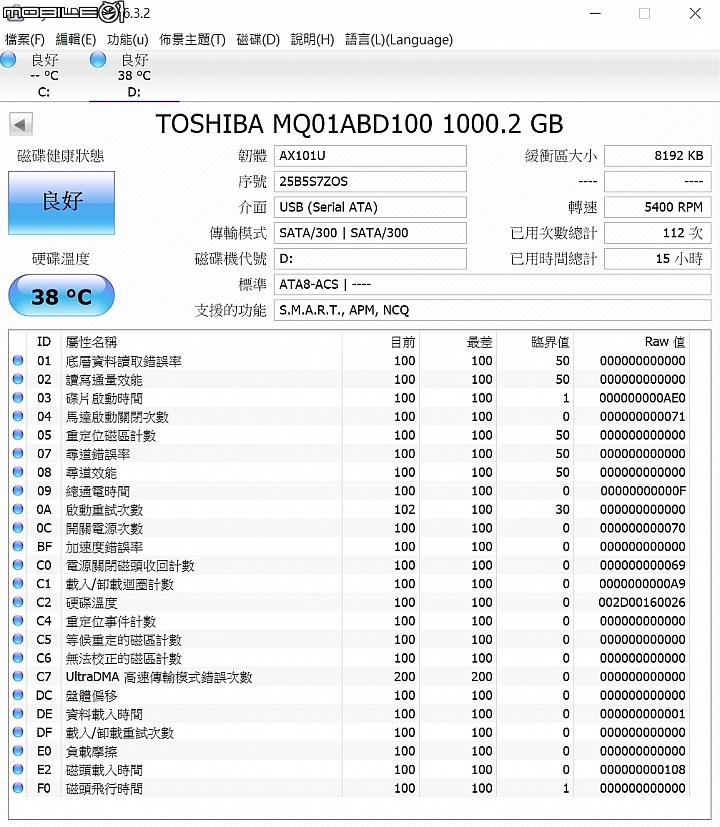This screenshot has width=720, height=827.
Task: Click the TOSHIBA MQ01ABD100 1000.2 GB title
Action: click(360, 124)
